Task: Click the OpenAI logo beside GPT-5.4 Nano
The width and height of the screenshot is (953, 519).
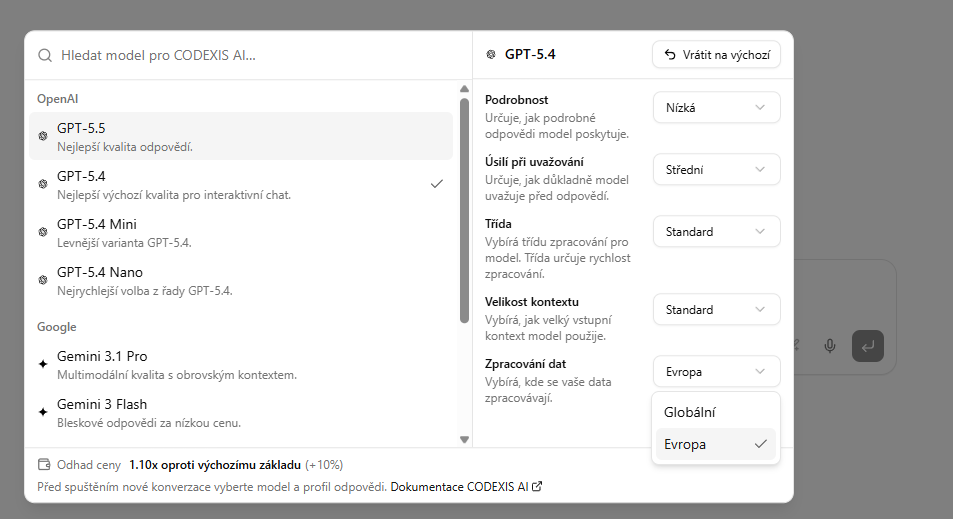Action: tap(43, 280)
